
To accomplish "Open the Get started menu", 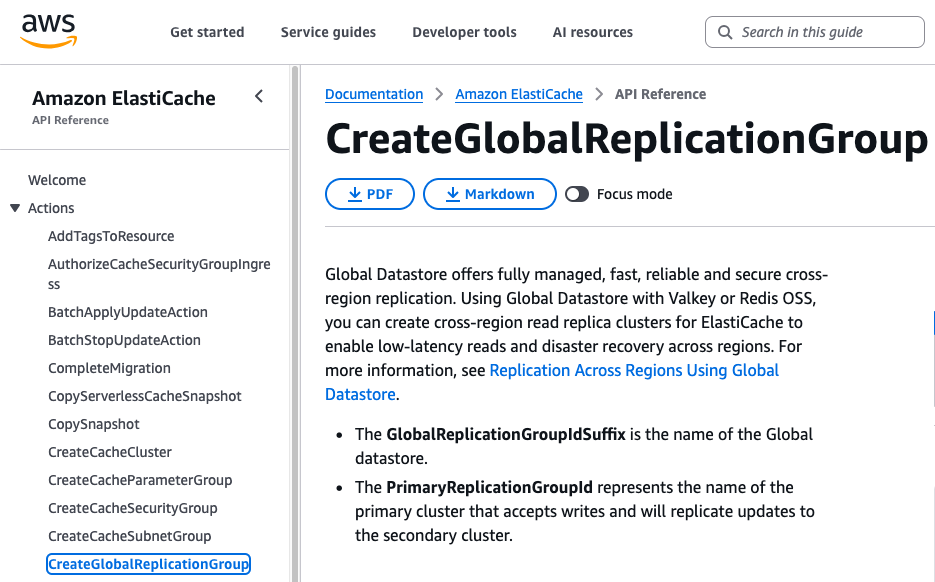I will click(207, 32).
